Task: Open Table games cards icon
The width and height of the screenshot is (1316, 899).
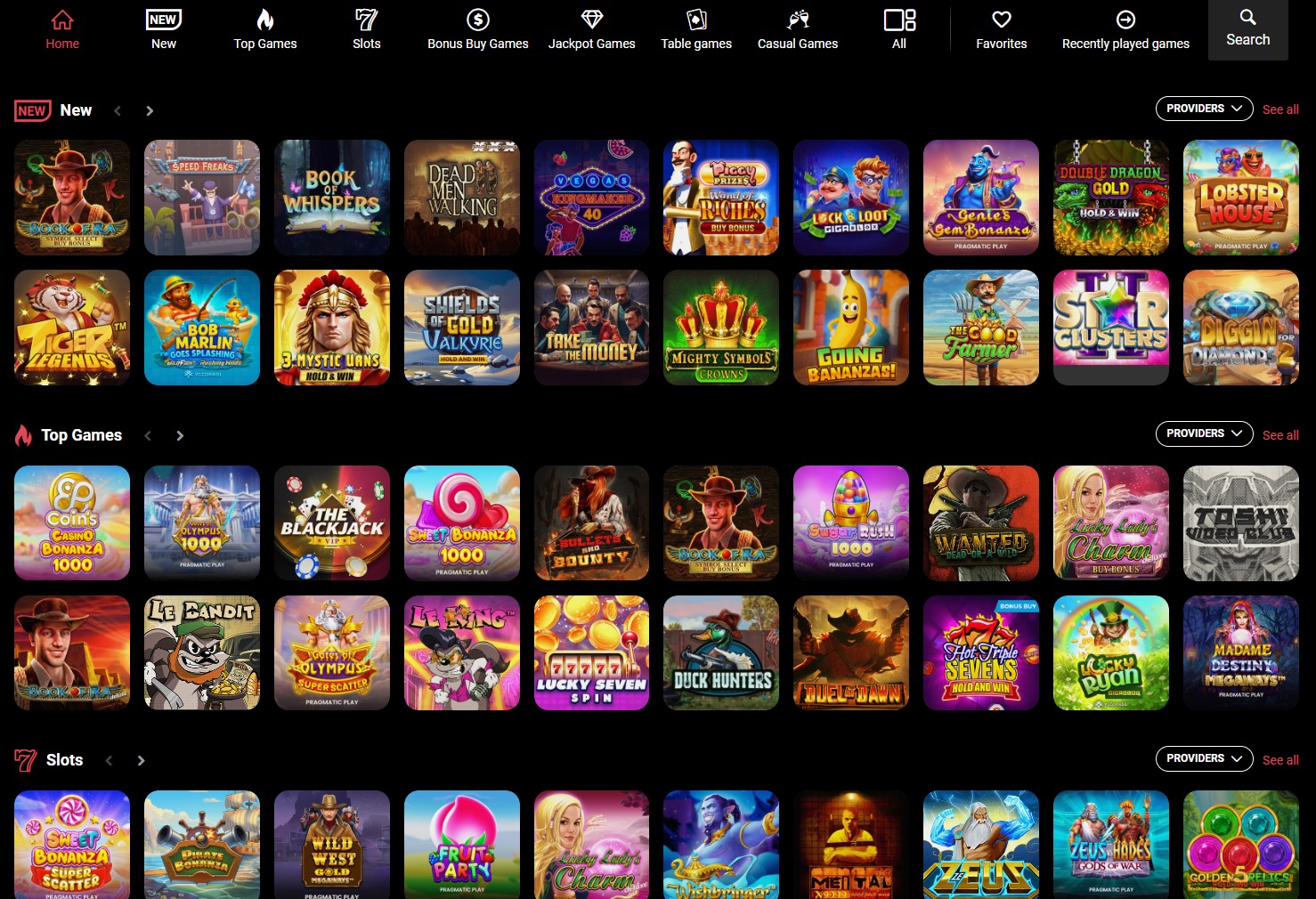Action: (x=696, y=20)
